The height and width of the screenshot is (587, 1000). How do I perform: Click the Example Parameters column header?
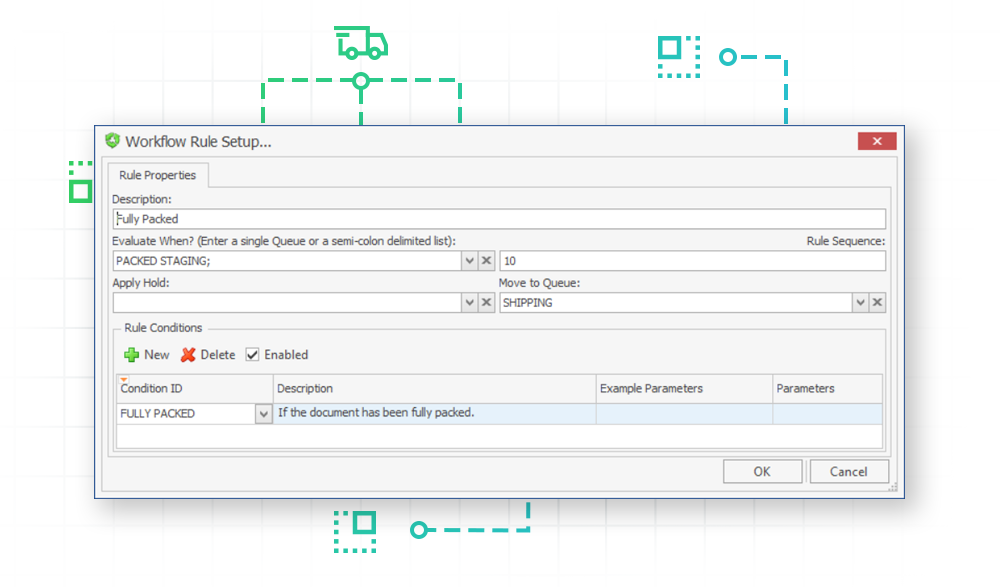[684, 389]
